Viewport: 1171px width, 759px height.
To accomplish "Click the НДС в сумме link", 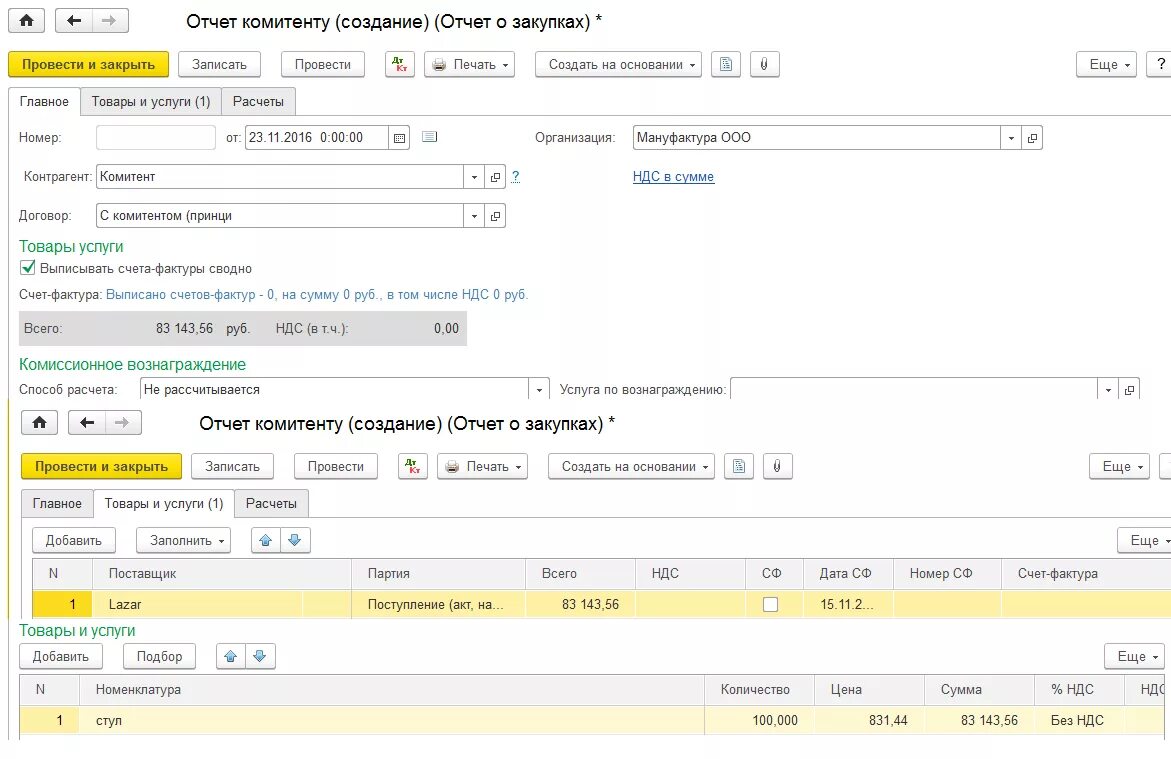I will click(x=674, y=176).
